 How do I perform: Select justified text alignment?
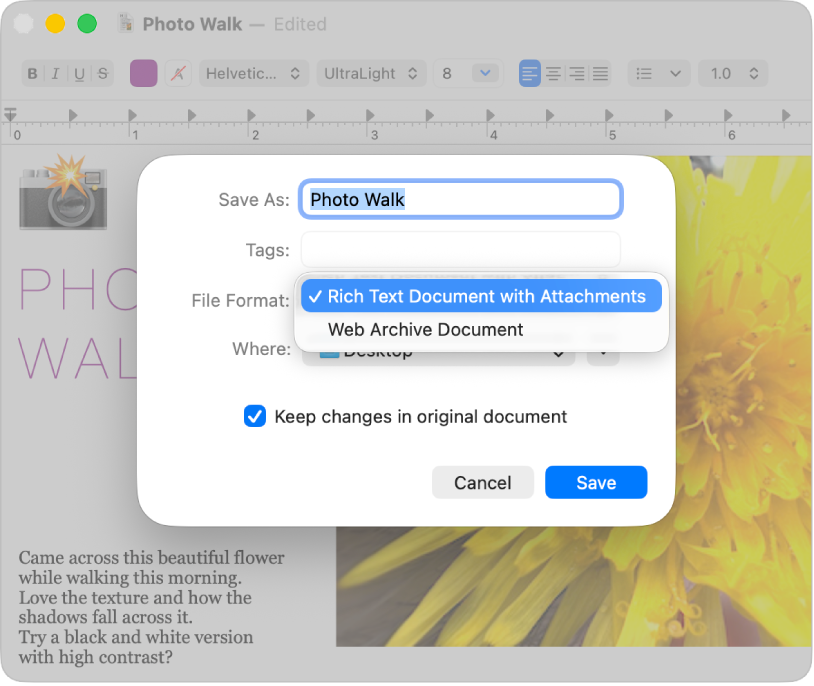tap(600, 72)
